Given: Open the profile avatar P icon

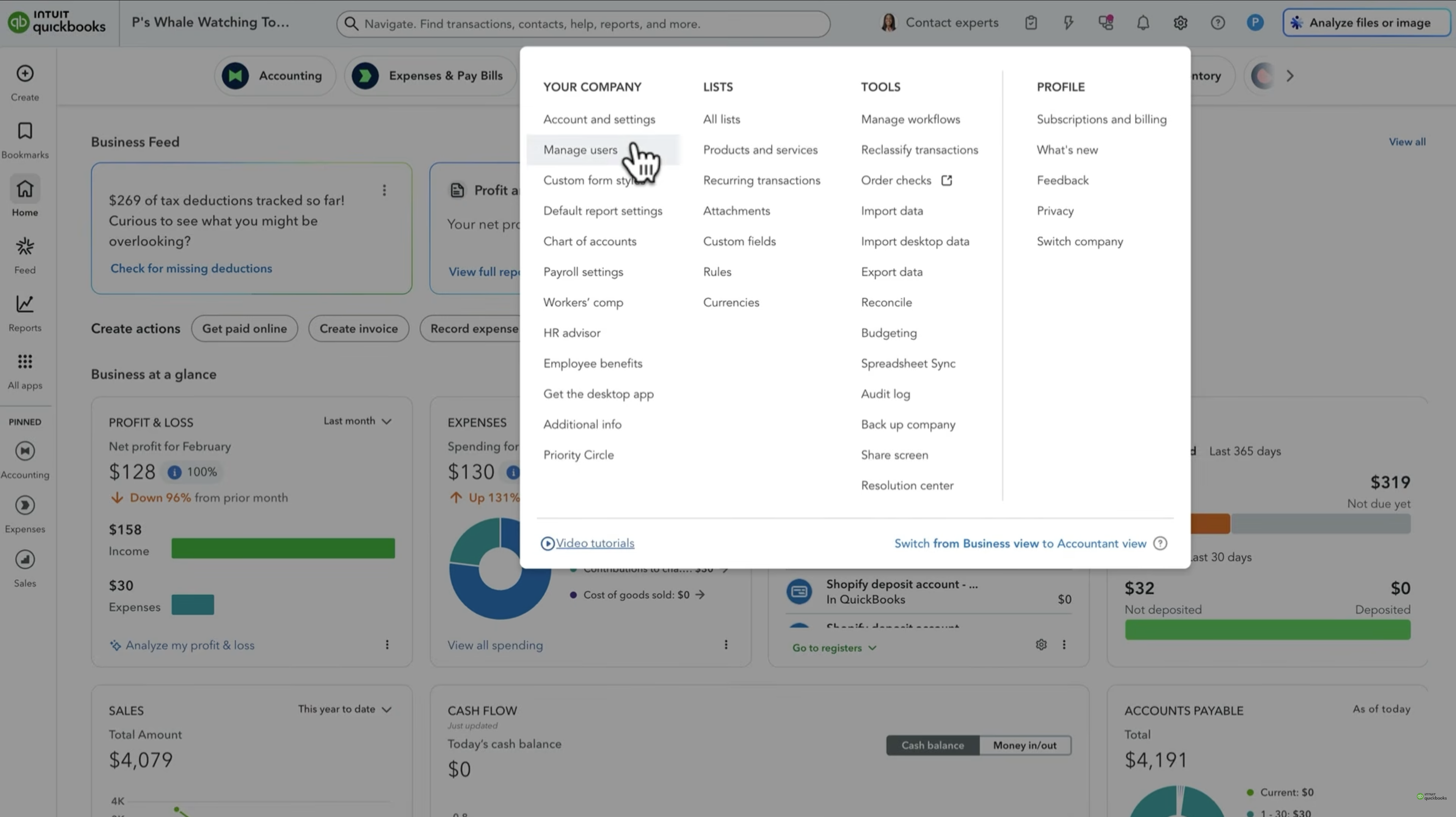Looking at the screenshot, I should click(1255, 23).
